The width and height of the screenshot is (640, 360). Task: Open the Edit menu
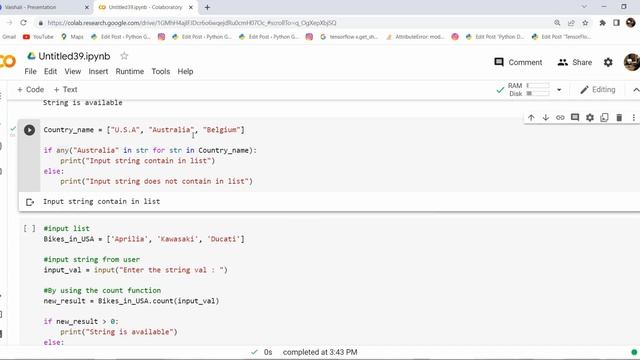(x=50, y=71)
